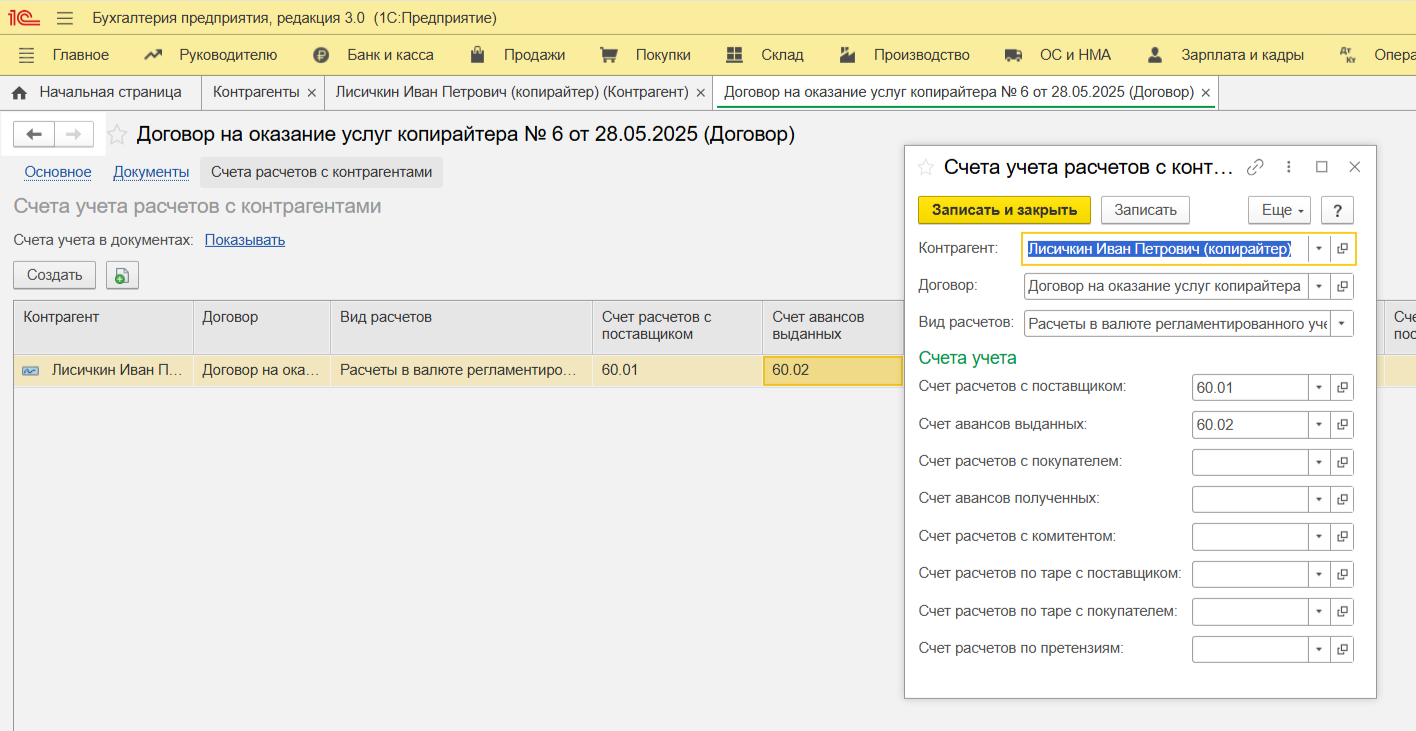This screenshot has width=1416, height=731.
Task: Switch to the Контрагенты tab
Action: (x=256, y=92)
